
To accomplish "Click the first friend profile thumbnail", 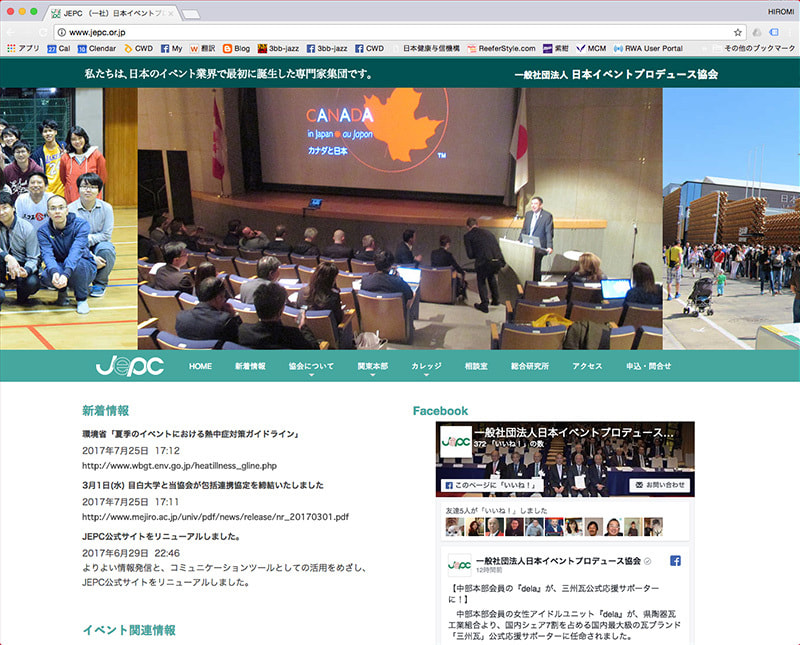I will (454, 527).
